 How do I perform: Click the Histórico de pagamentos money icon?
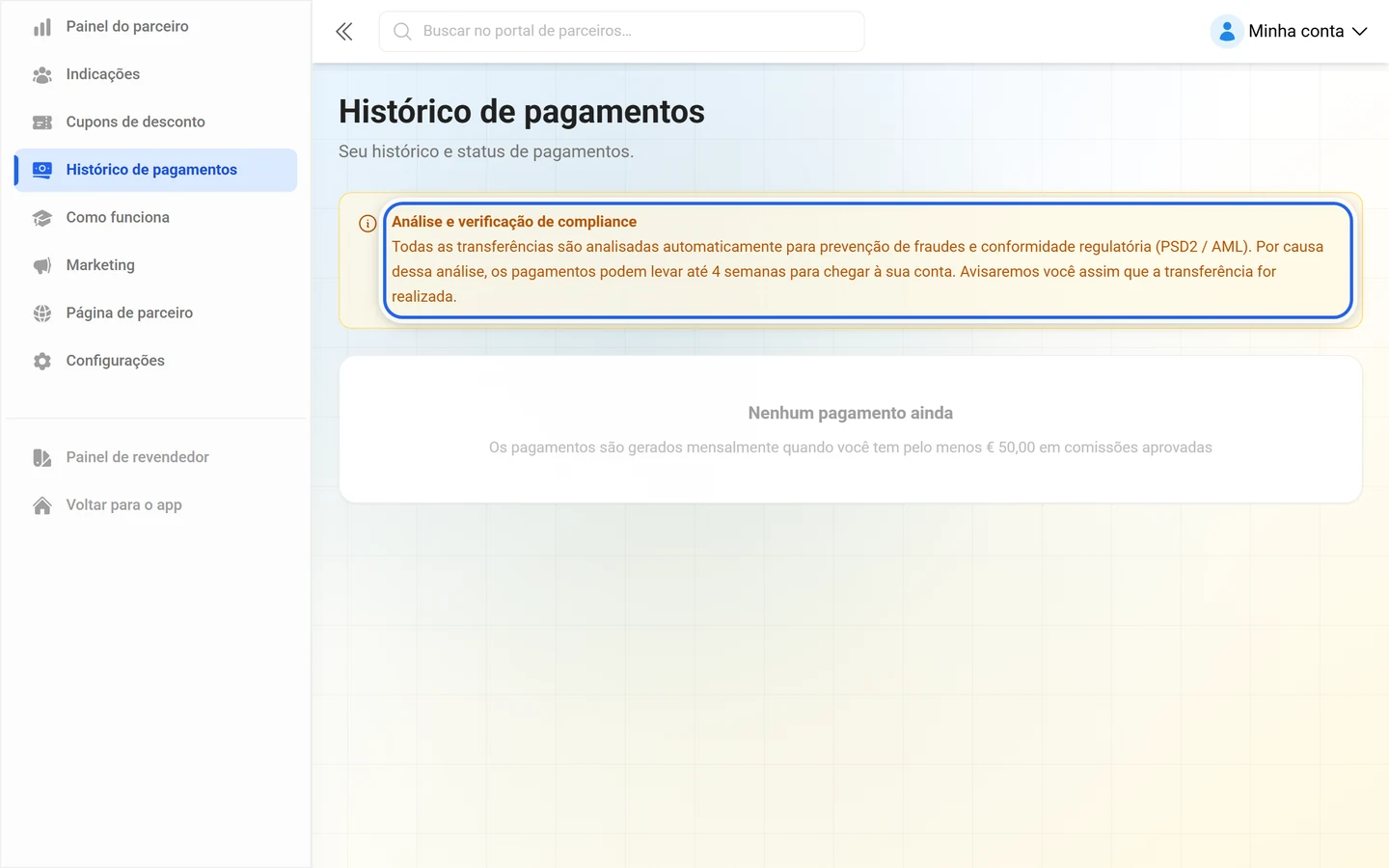tap(42, 170)
